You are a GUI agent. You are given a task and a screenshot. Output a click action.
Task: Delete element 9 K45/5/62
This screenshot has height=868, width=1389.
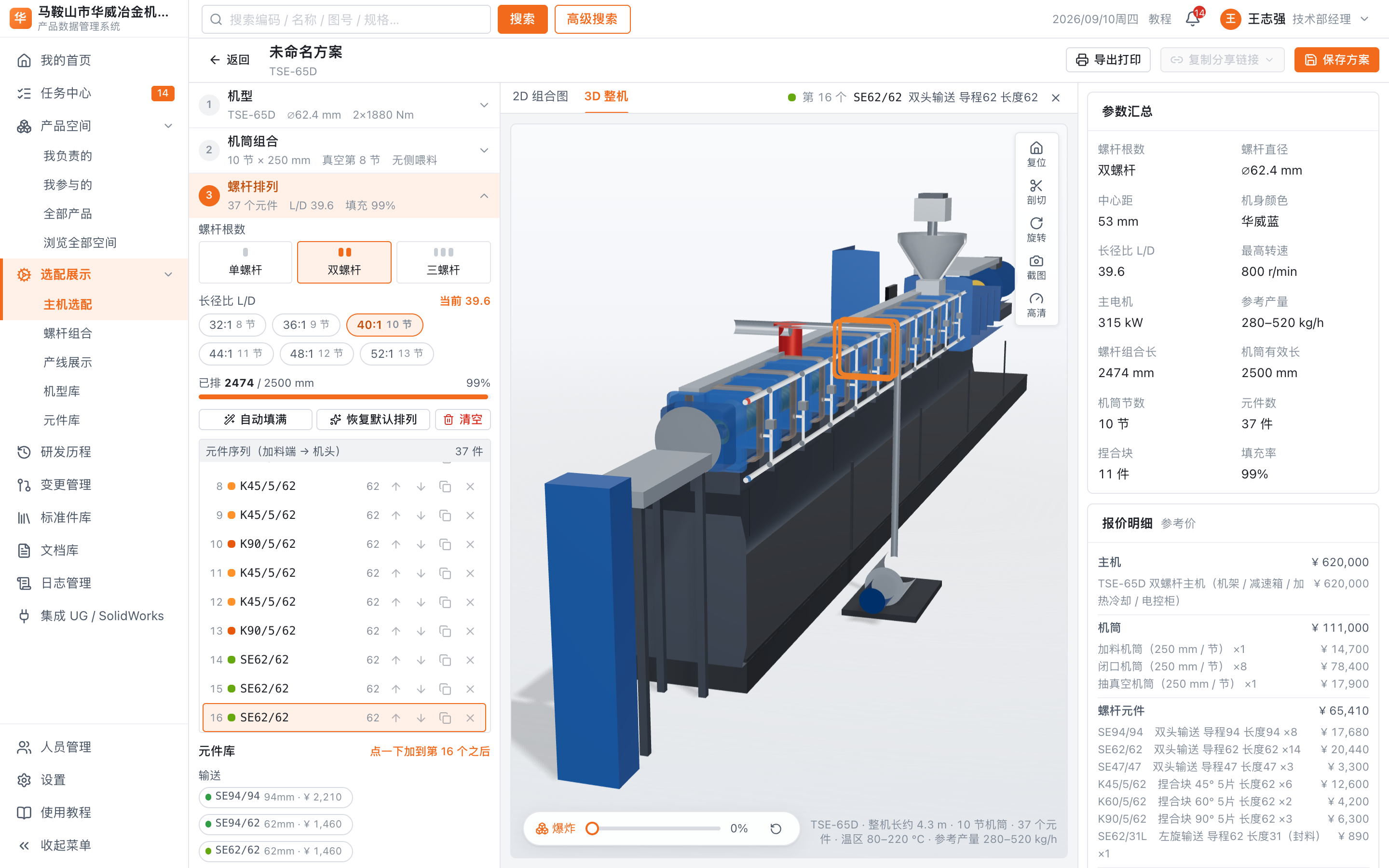[x=470, y=515]
